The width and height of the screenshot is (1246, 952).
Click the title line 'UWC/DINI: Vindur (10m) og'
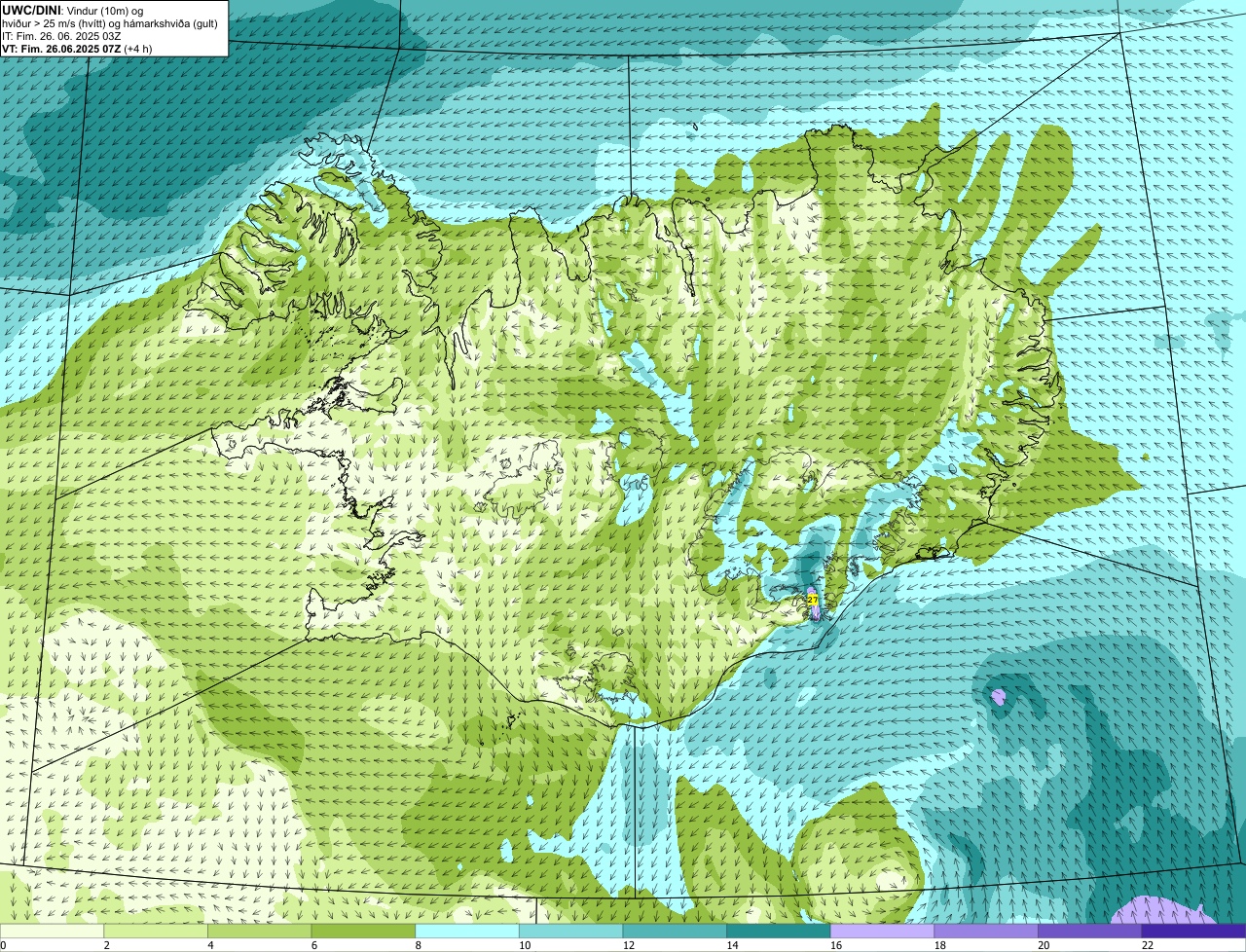[x=73, y=10]
